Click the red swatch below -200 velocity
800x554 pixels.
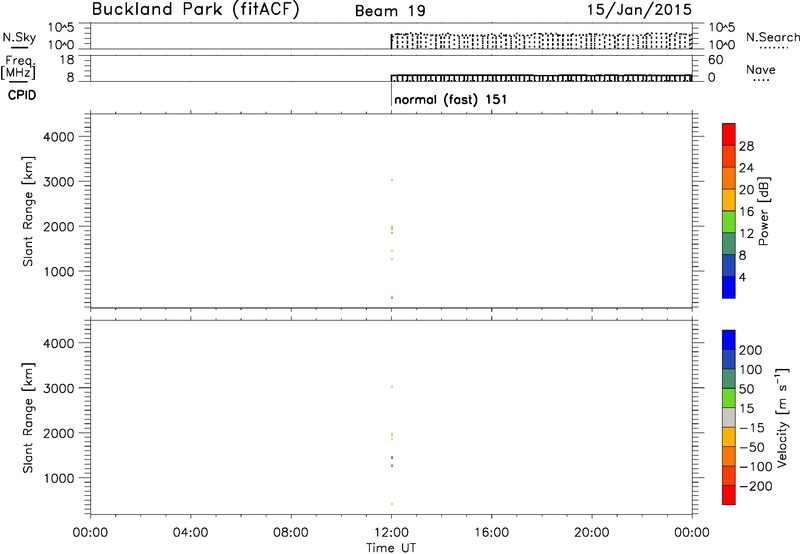729,495
